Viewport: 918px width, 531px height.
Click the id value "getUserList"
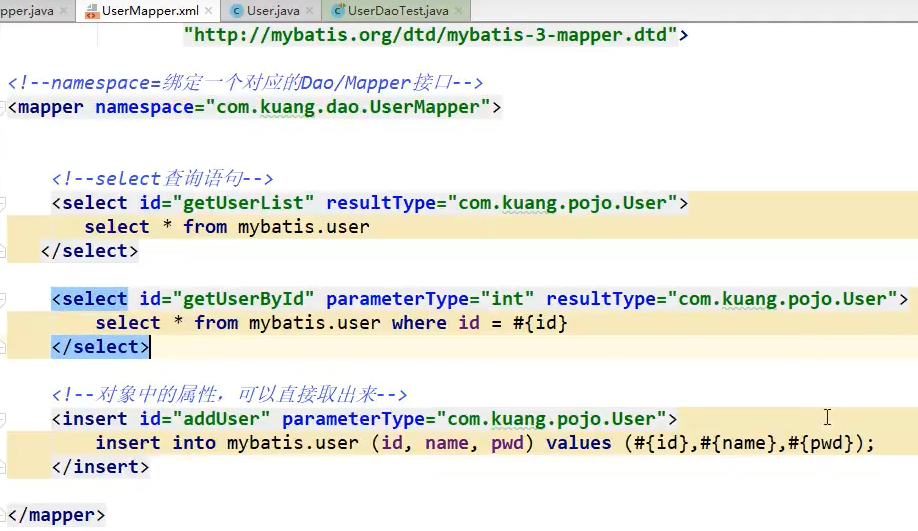coord(243,203)
